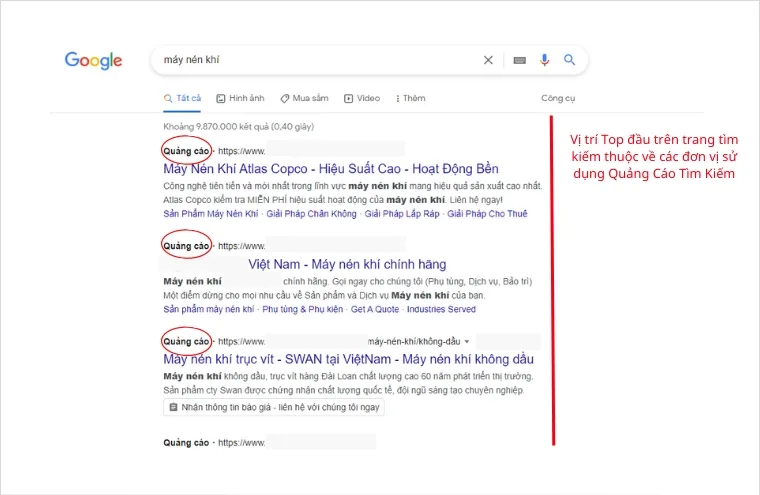Viewport: 760px width, 495px height.
Task: Expand dropdown arrow after 'không-dầu' URL
Action: [467, 342]
